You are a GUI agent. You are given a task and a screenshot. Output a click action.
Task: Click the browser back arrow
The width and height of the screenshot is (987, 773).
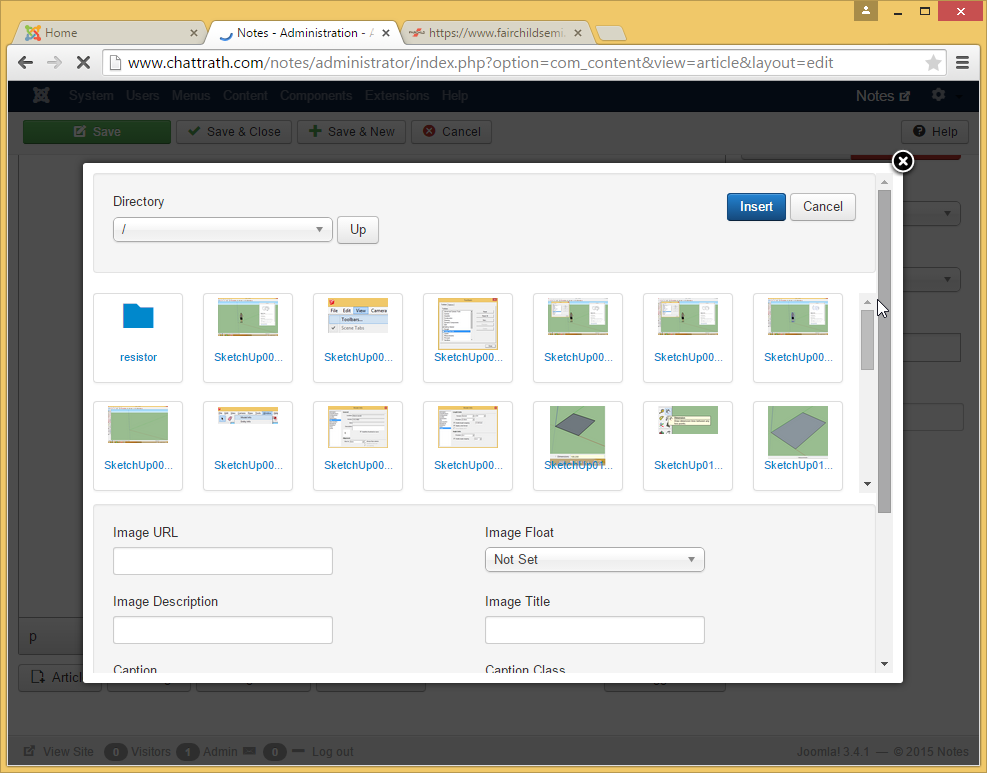coord(26,62)
